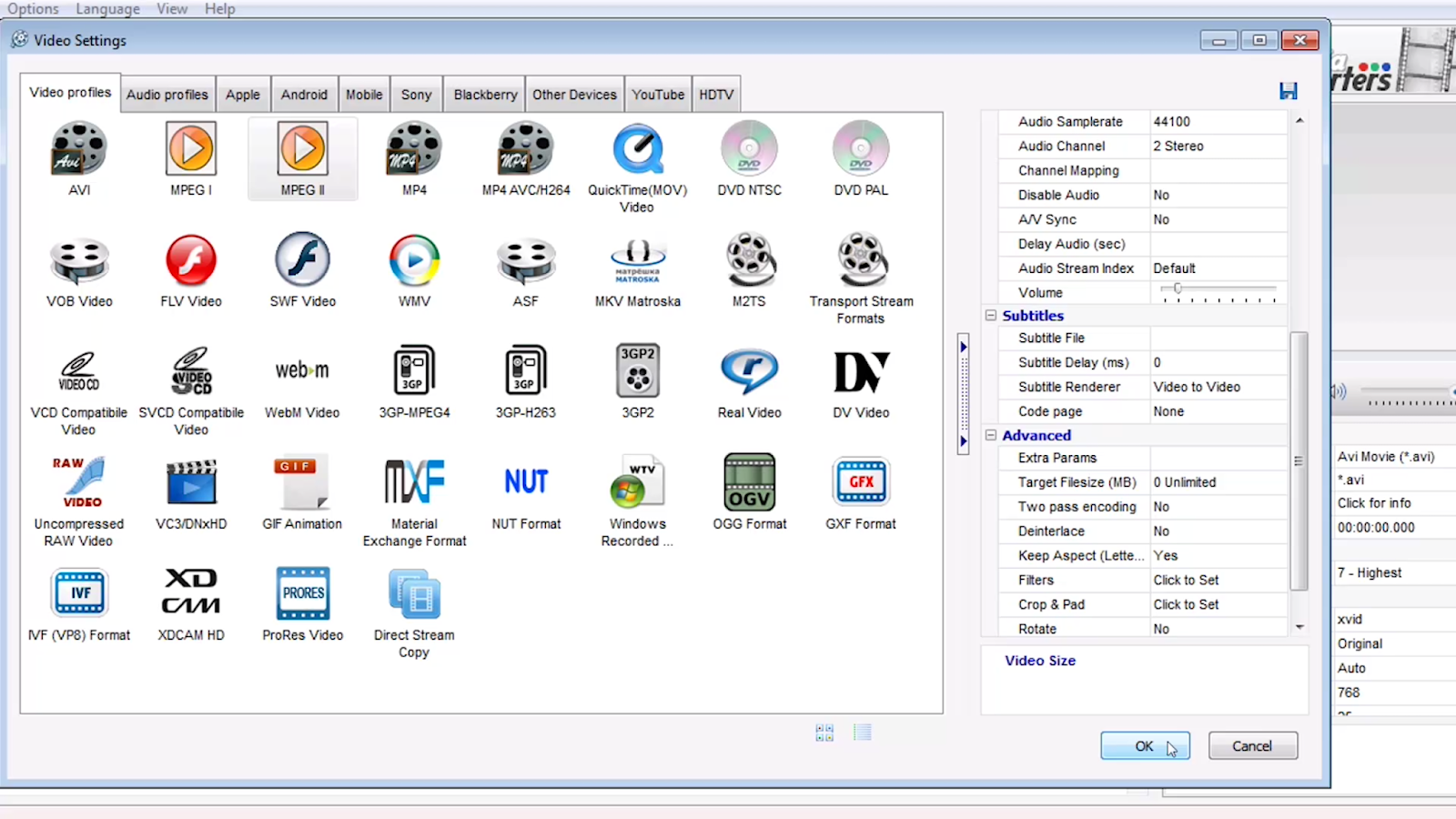Select the FLV Video format
Image resolution: width=1456 pixels, height=819 pixels.
[191, 270]
